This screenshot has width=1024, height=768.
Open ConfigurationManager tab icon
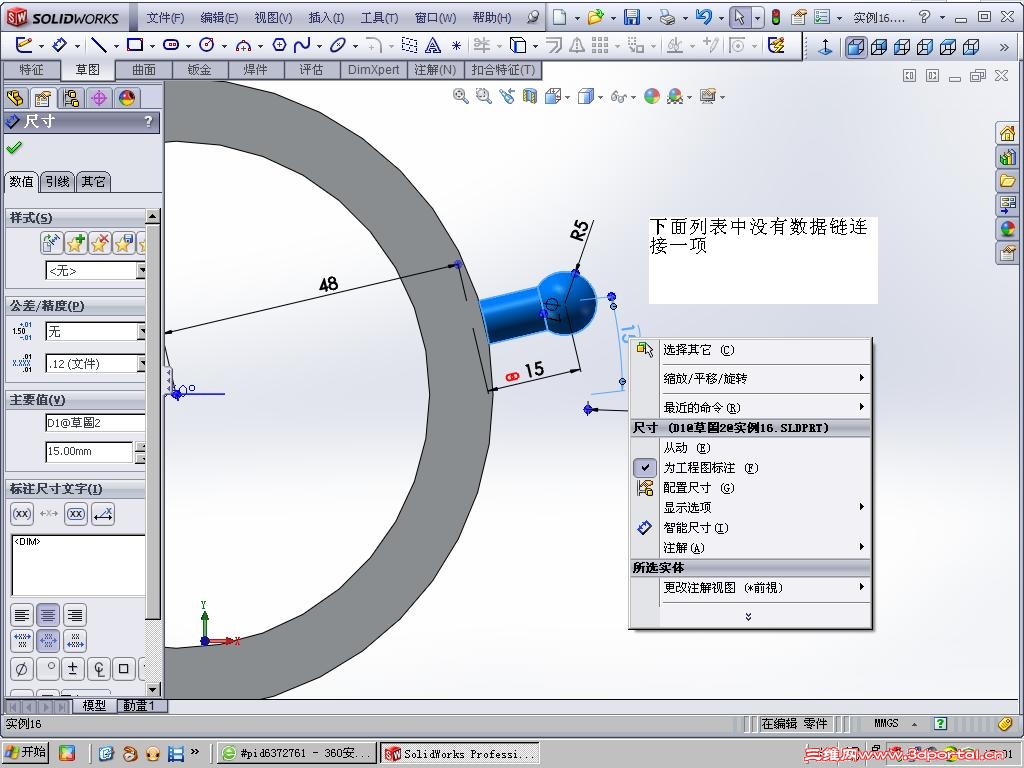[x=71, y=98]
